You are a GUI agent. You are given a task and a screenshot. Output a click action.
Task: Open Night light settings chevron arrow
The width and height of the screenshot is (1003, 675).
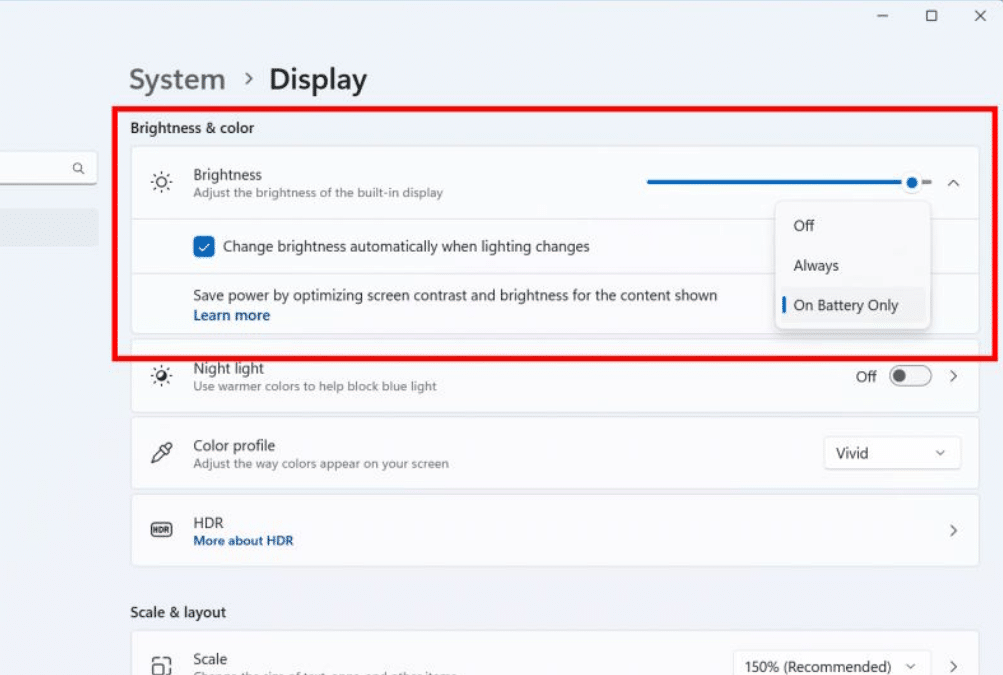coord(953,376)
